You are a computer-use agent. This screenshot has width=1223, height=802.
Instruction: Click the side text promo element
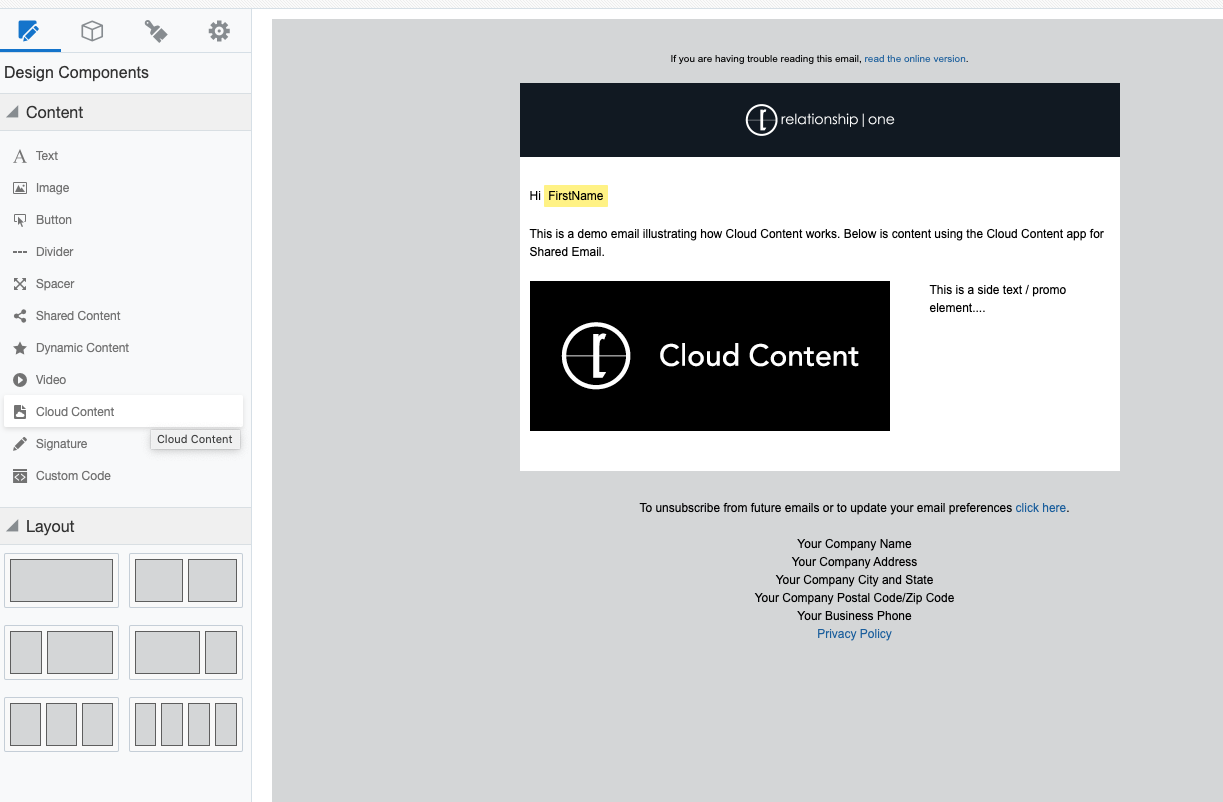coord(998,299)
